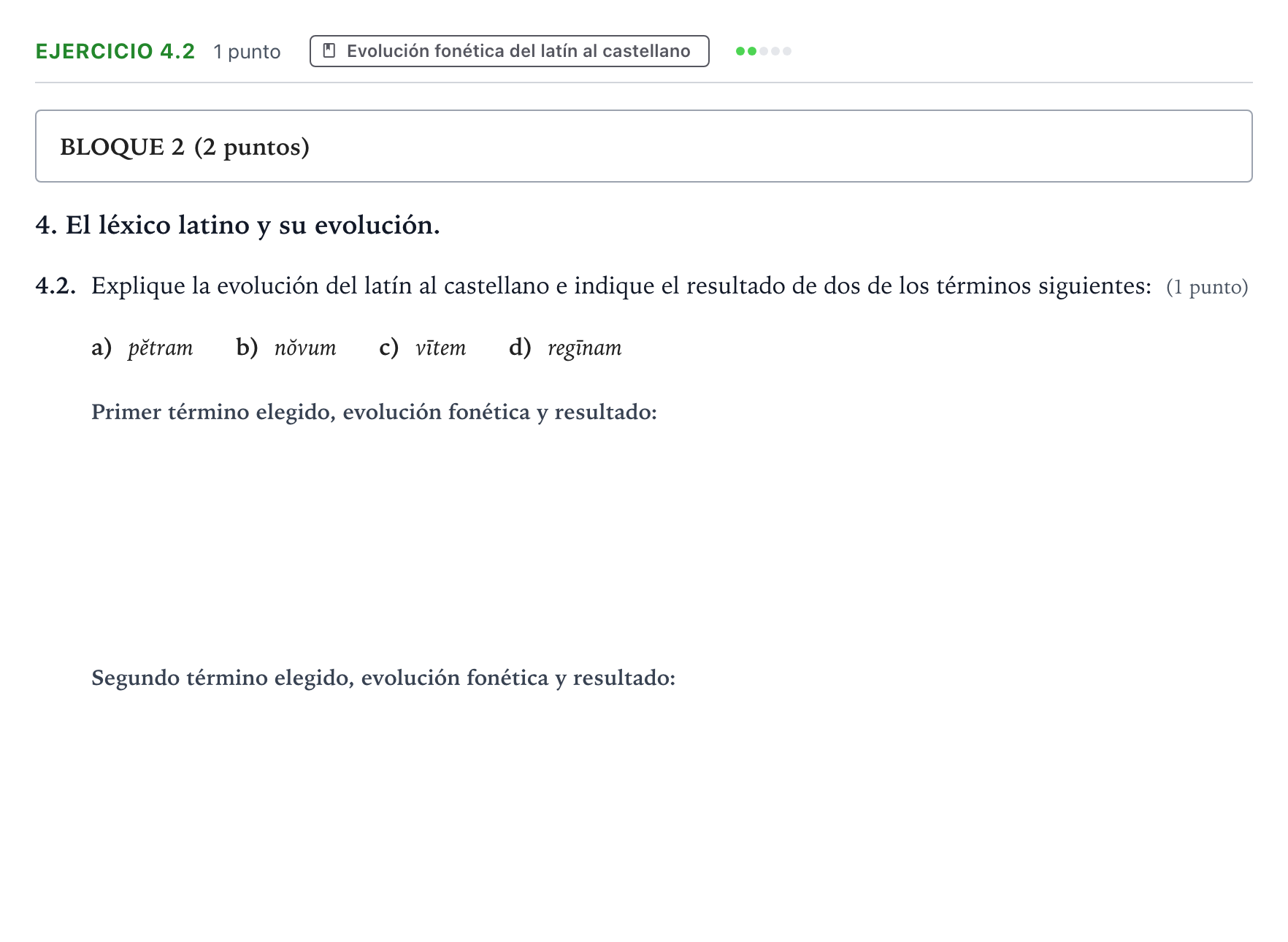
Task: Select term b) nŏvum
Action: tap(286, 348)
